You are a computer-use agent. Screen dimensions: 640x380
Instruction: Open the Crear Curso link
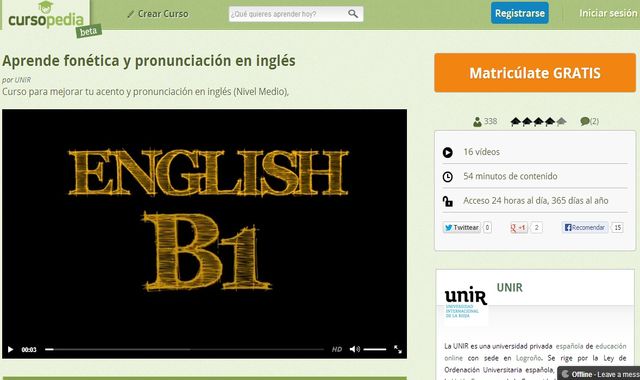click(163, 14)
